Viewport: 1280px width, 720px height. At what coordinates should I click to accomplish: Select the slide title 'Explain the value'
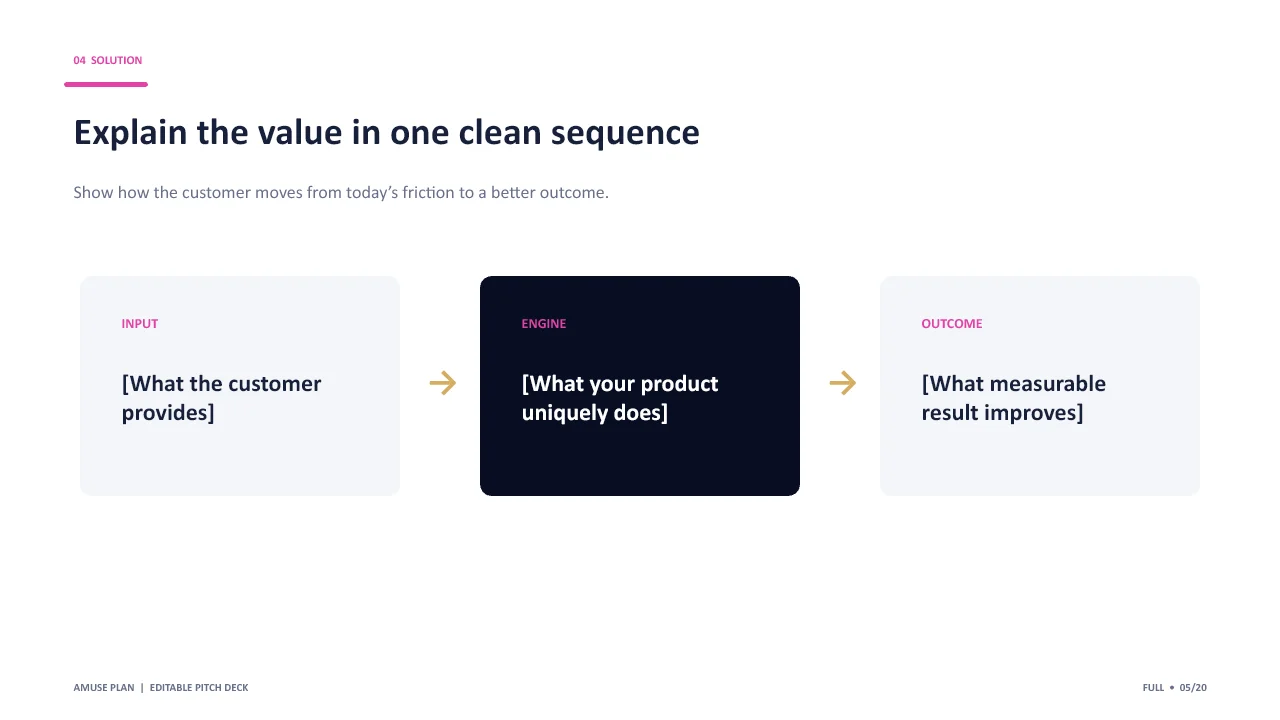tap(386, 133)
